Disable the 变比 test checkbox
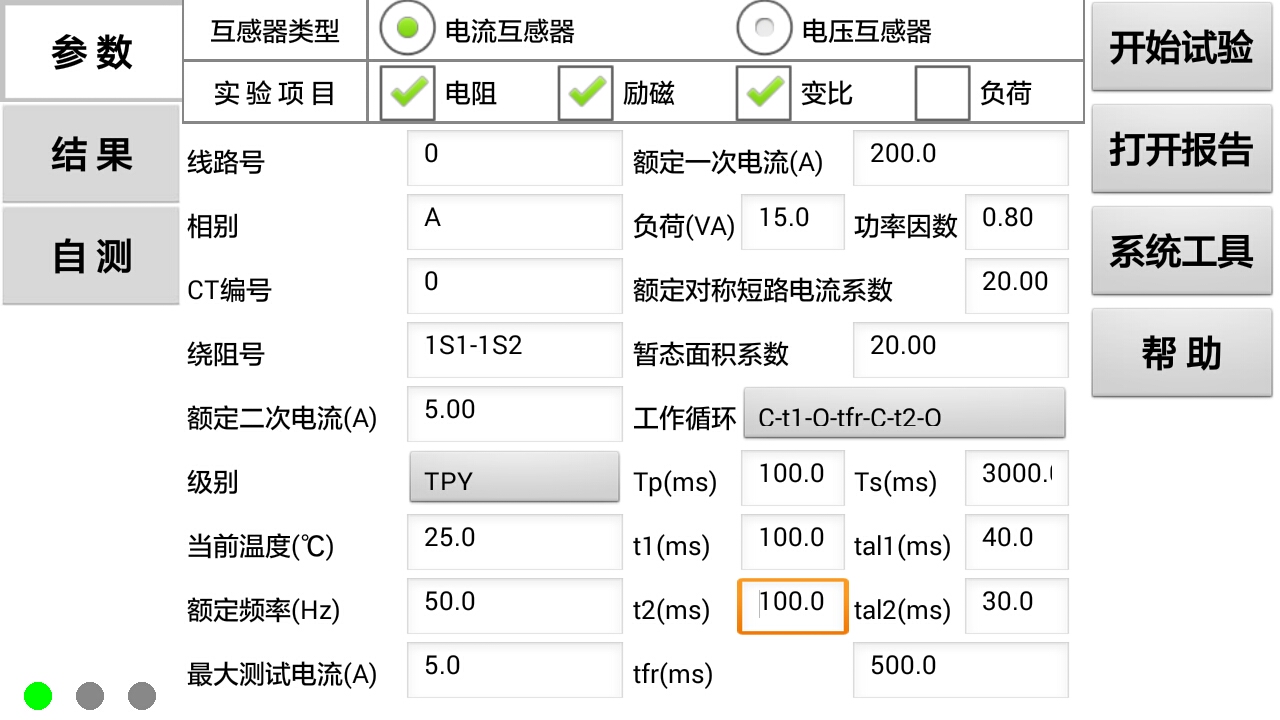The image size is (1280, 720). click(763, 93)
